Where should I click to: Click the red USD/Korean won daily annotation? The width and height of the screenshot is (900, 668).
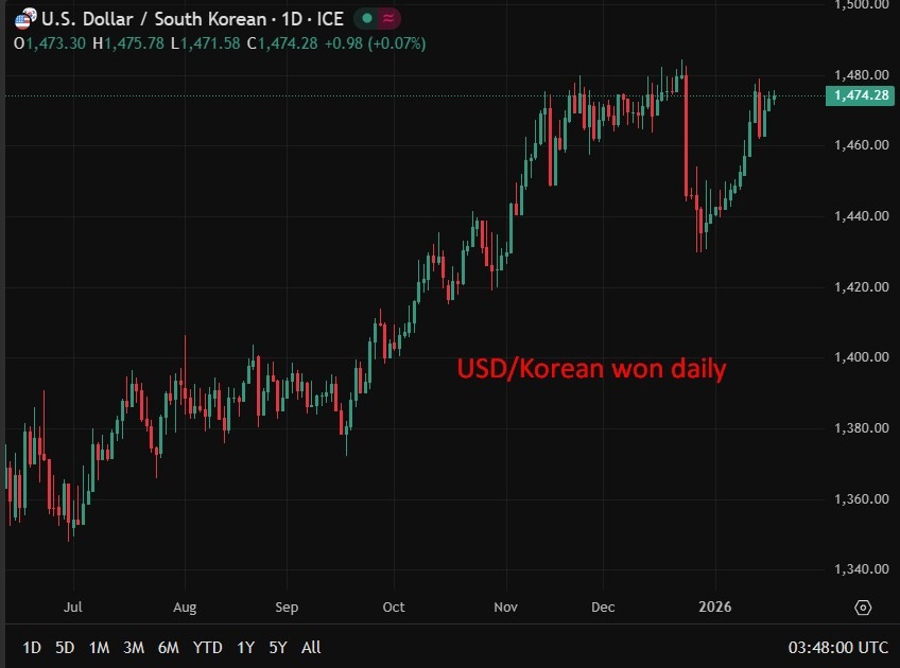pyautogui.click(x=590, y=369)
